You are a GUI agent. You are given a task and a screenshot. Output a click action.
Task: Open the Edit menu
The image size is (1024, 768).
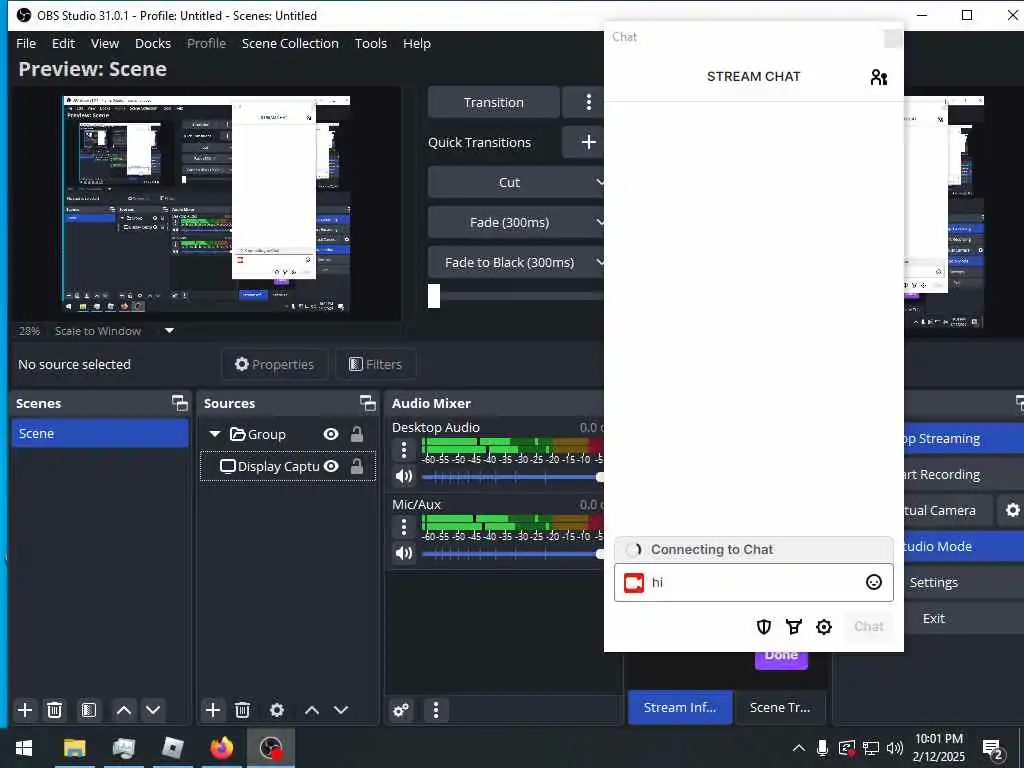coord(63,43)
